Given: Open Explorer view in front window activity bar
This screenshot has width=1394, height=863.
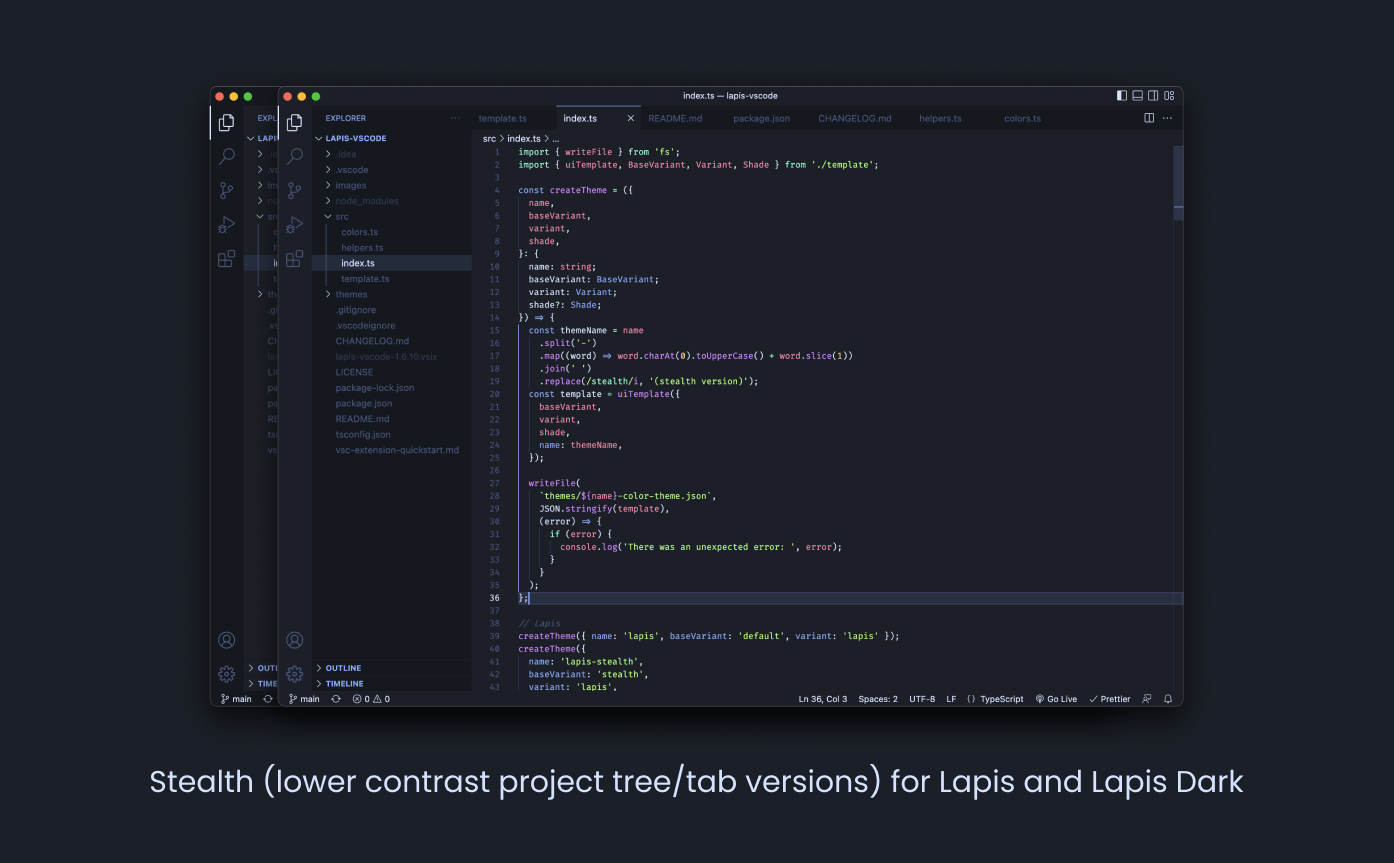Looking at the screenshot, I should point(294,123).
